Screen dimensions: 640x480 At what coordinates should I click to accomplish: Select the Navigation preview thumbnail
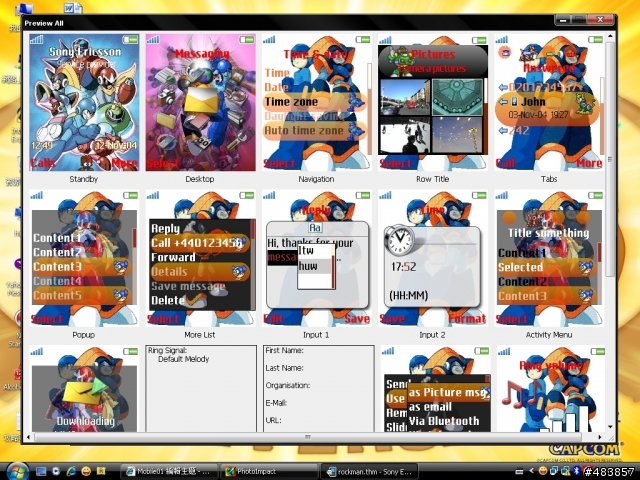click(x=317, y=102)
